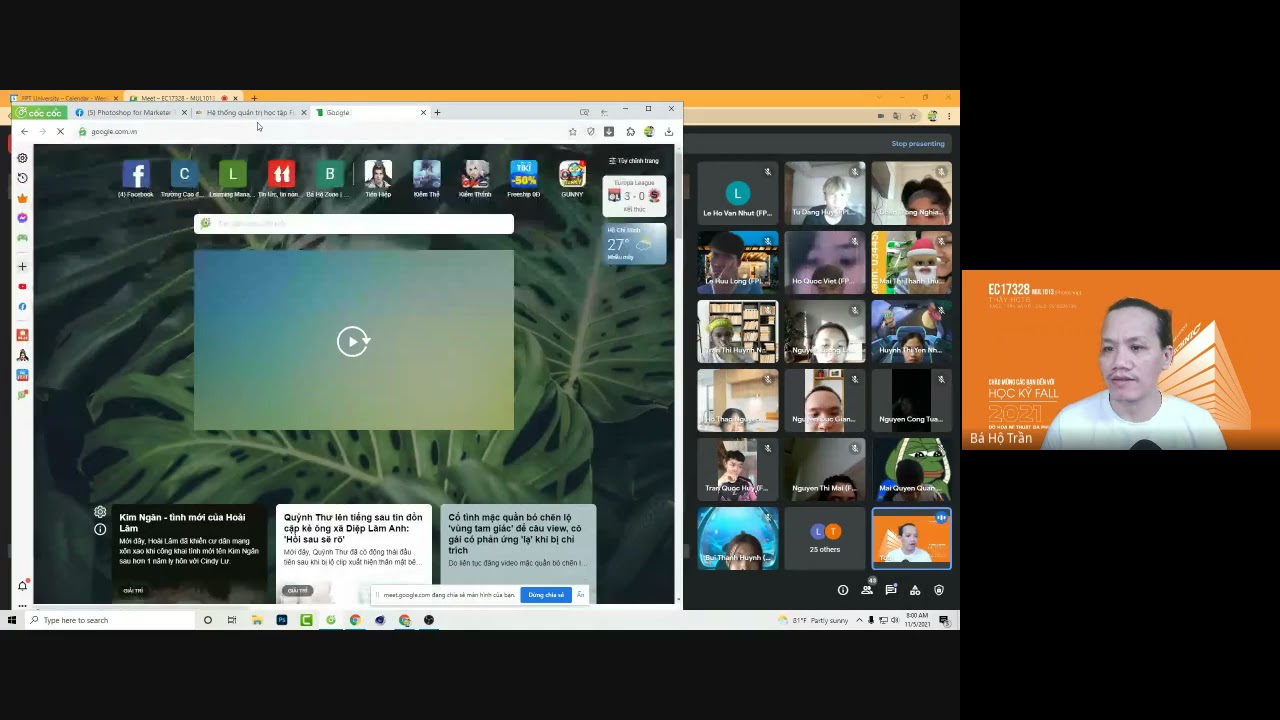Switch to Hệ thống quản trị học tập tab

click(x=250, y=113)
